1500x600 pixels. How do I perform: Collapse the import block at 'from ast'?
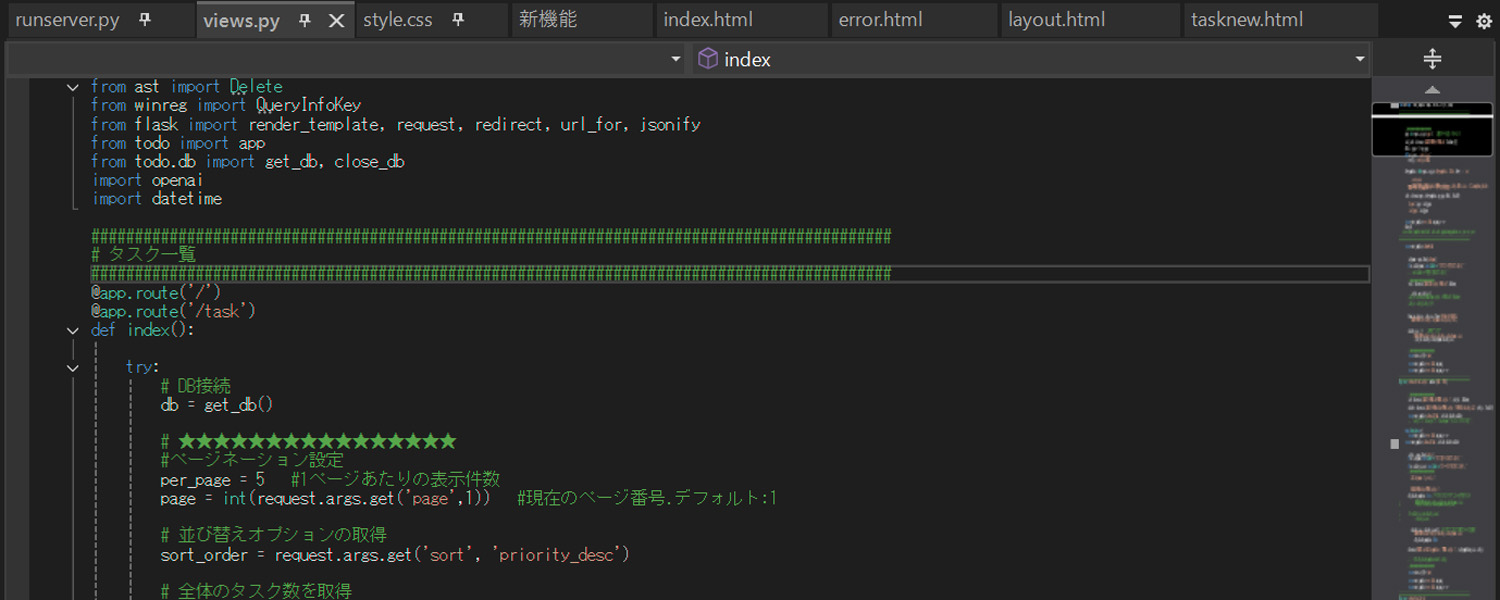(x=73, y=87)
